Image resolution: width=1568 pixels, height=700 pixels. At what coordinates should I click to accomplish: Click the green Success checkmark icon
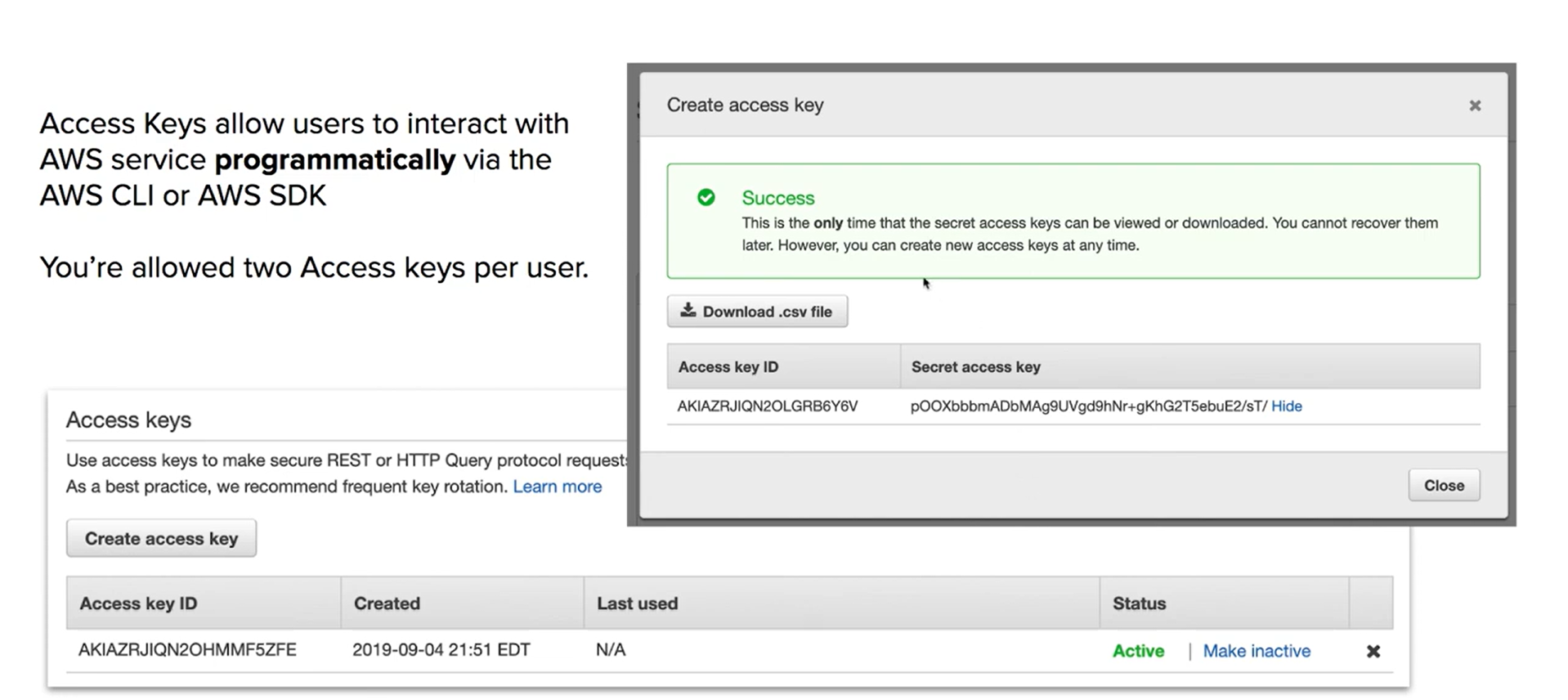click(706, 197)
